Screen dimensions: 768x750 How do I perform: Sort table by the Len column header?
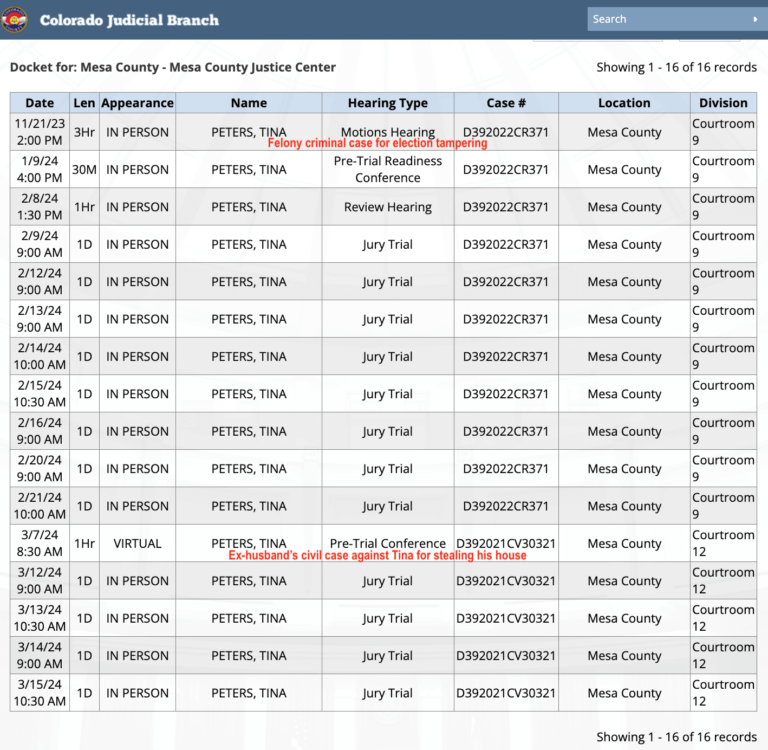[84, 103]
